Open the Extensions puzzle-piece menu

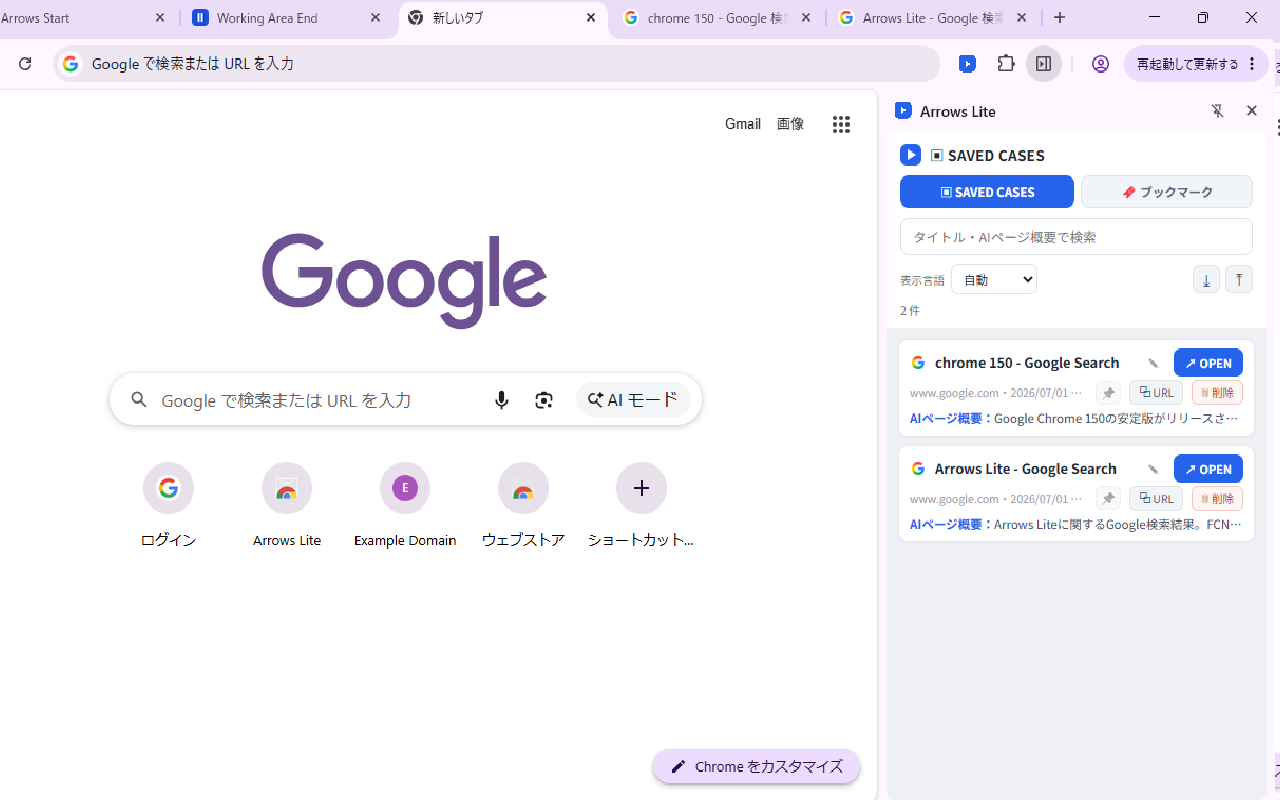click(1006, 63)
